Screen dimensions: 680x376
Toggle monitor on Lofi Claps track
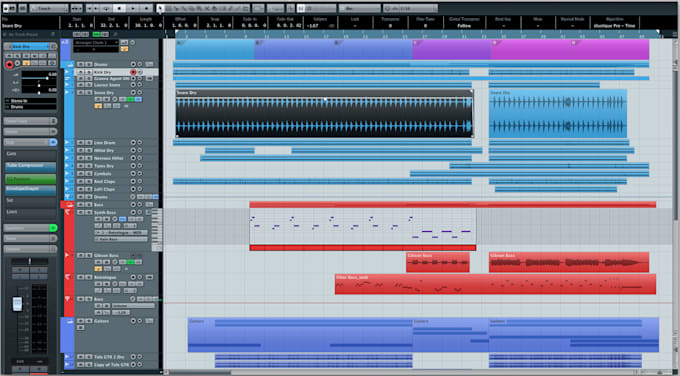tap(140, 189)
